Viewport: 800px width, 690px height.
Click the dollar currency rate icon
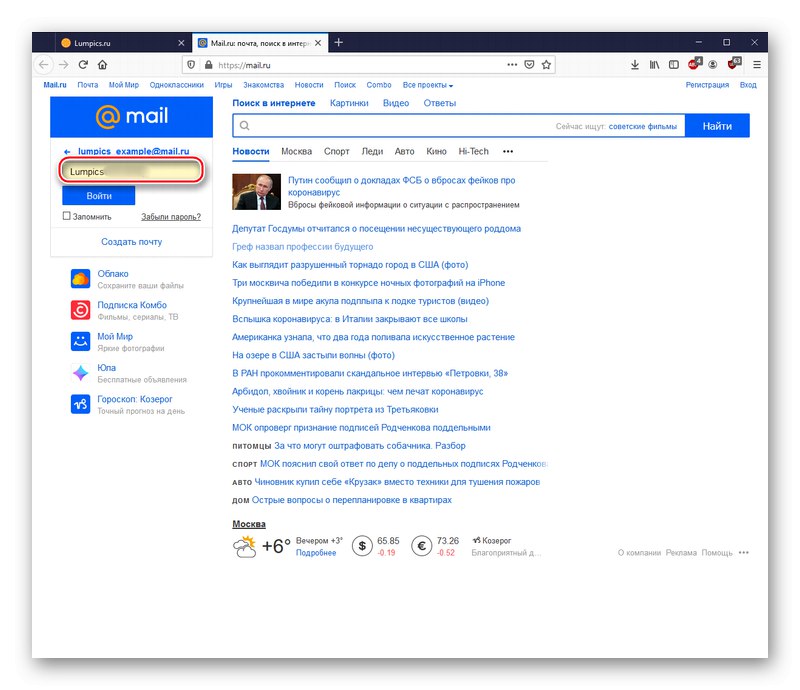[x=362, y=546]
